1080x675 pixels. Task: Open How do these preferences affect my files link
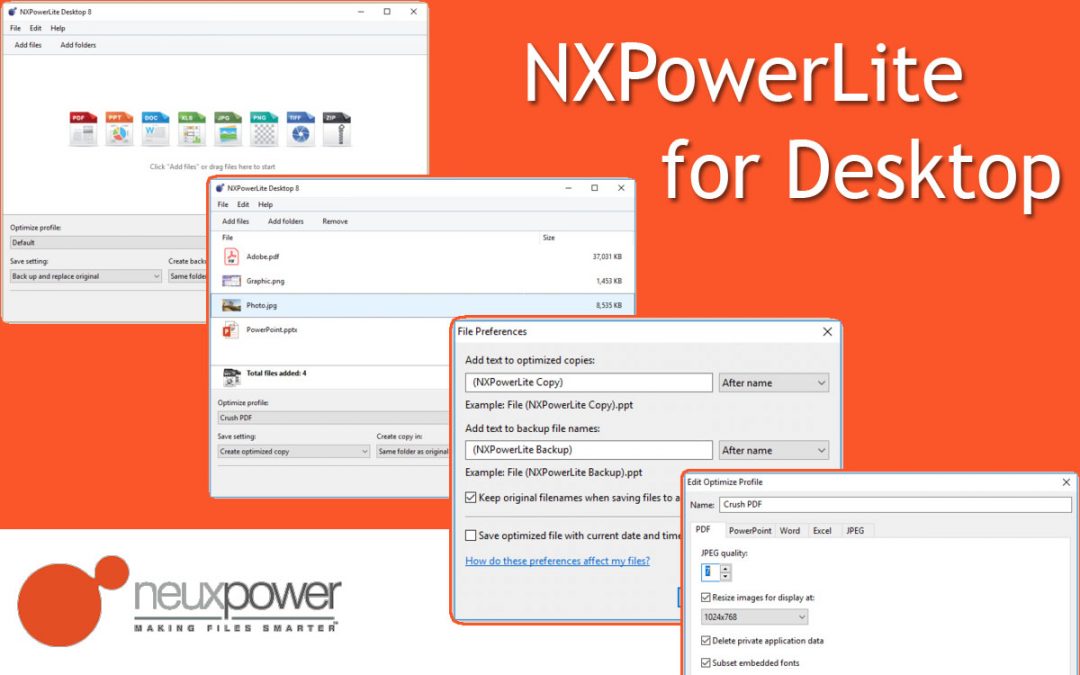[557, 561]
